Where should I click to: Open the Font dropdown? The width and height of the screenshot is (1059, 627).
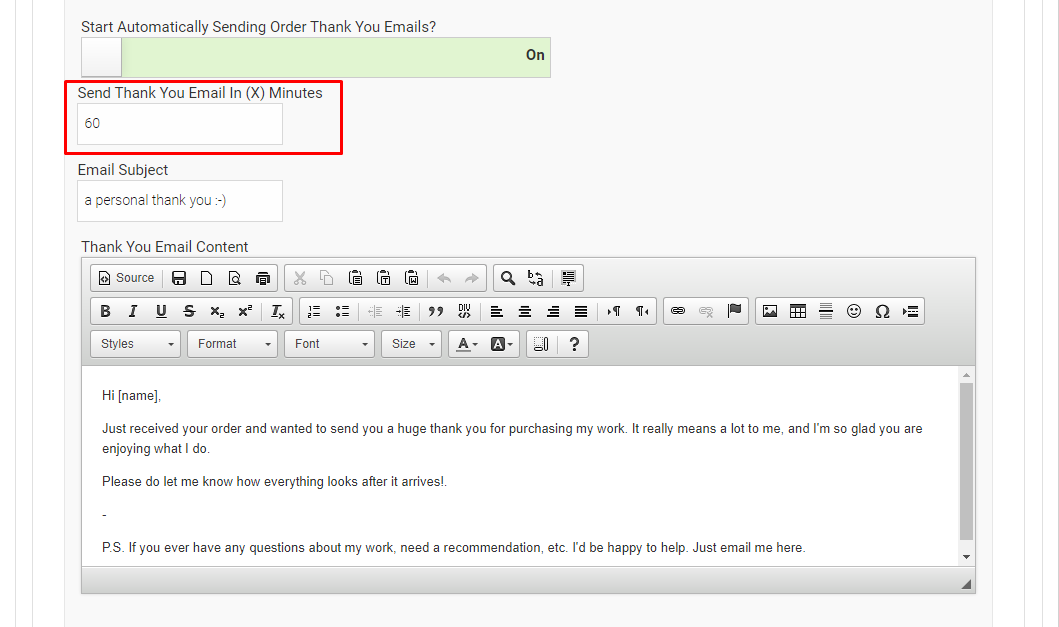(x=329, y=344)
